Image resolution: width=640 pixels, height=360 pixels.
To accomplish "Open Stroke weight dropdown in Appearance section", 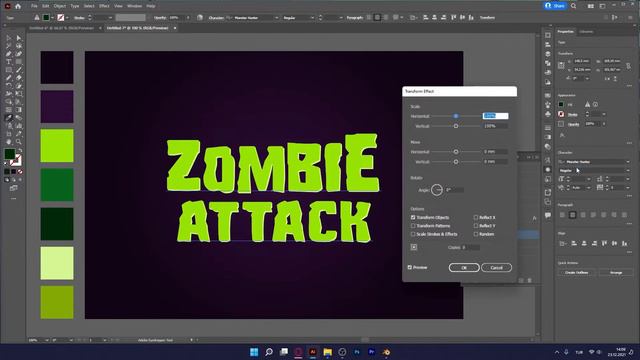I will tap(604, 114).
